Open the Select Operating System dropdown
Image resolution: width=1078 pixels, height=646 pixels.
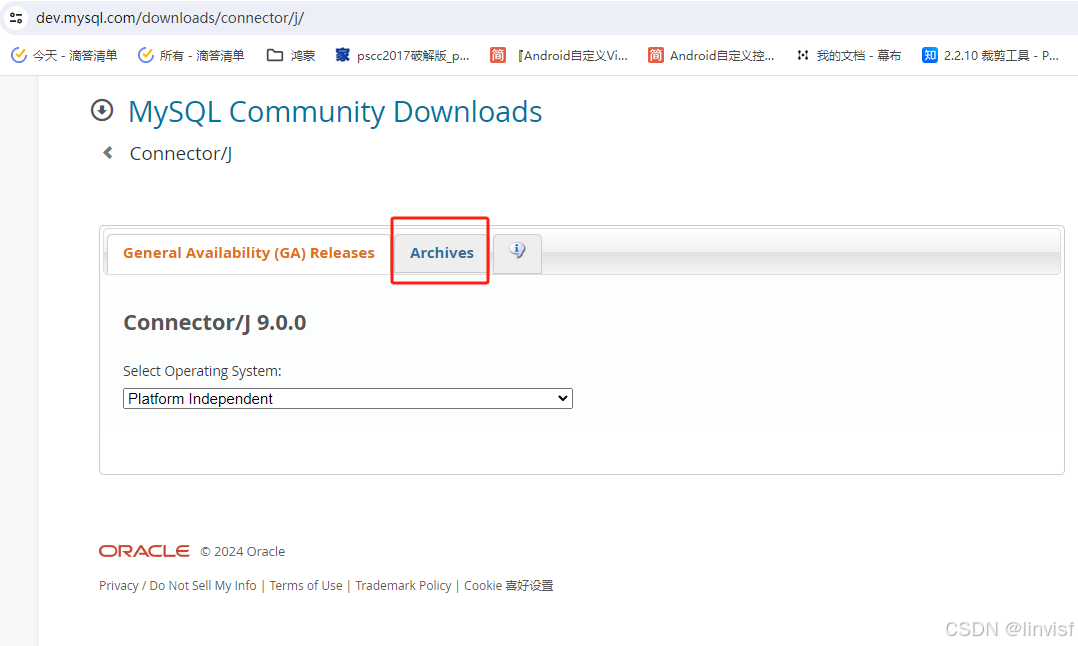click(x=348, y=399)
